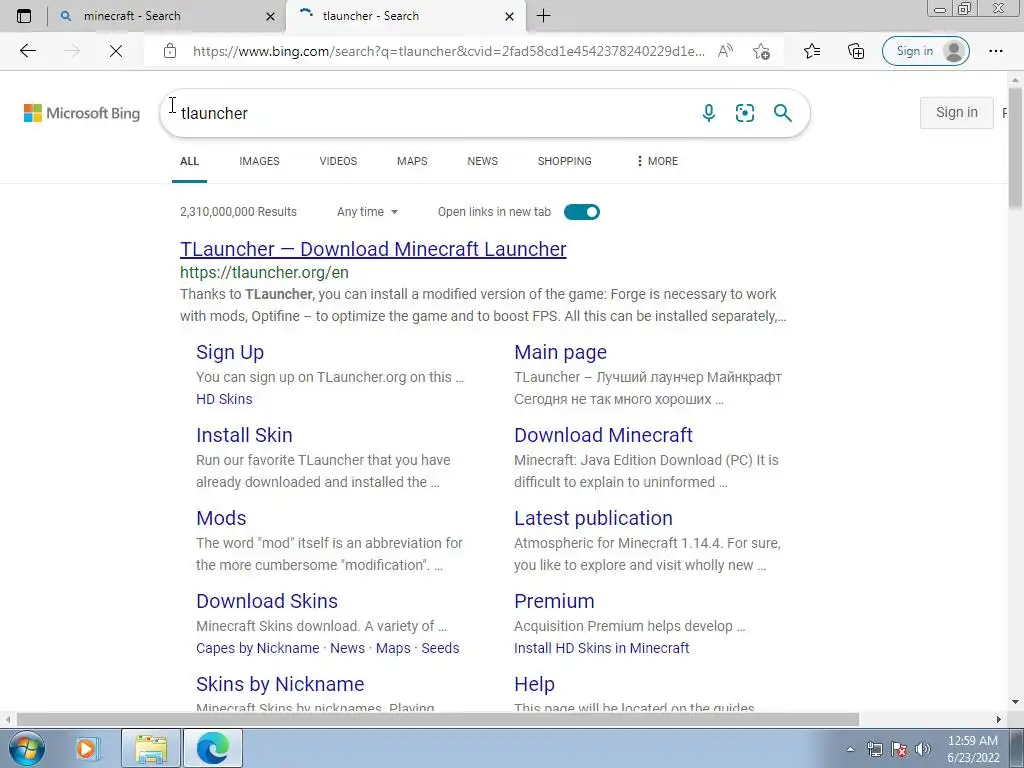Viewport: 1024px width, 768px height.
Task: Open the Seeds link
Action: point(440,648)
